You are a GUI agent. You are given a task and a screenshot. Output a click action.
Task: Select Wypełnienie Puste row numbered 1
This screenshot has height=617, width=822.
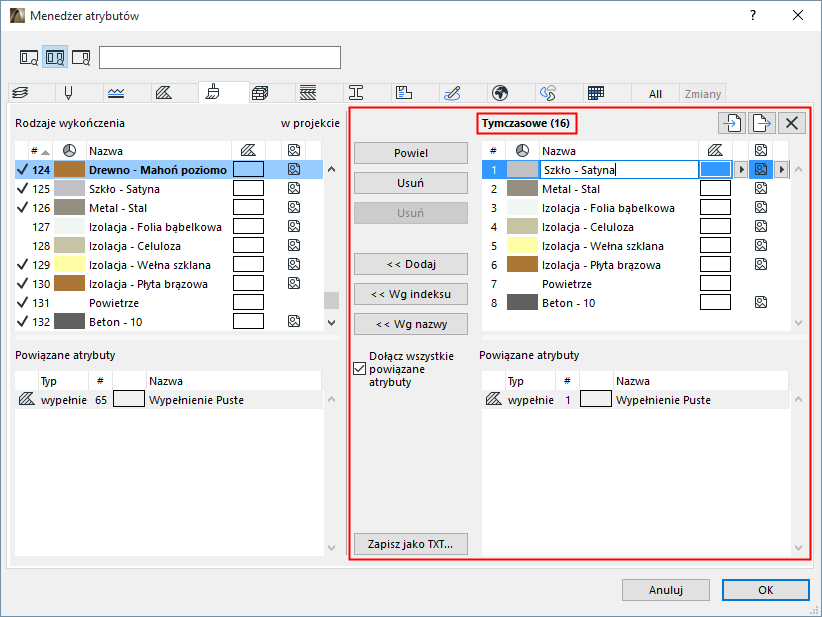[635, 399]
